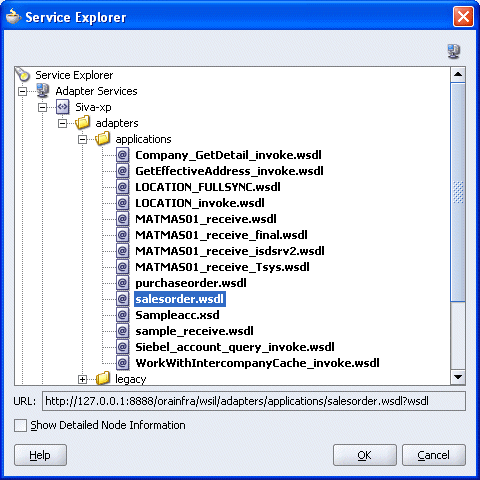Click the @ icon beside LOCATION_invoke.wsdl

click(x=122, y=203)
